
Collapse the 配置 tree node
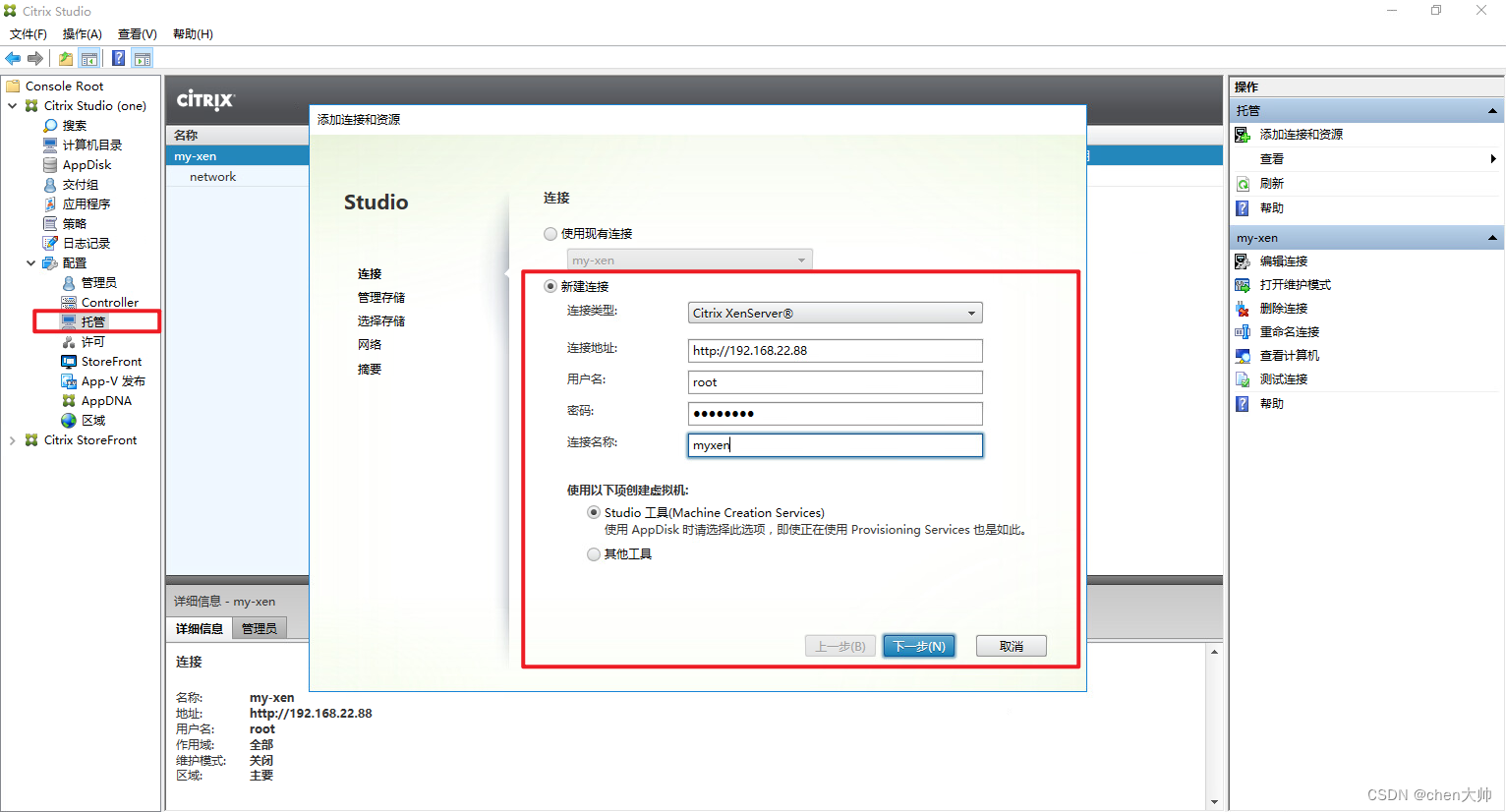[x=30, y=263]
